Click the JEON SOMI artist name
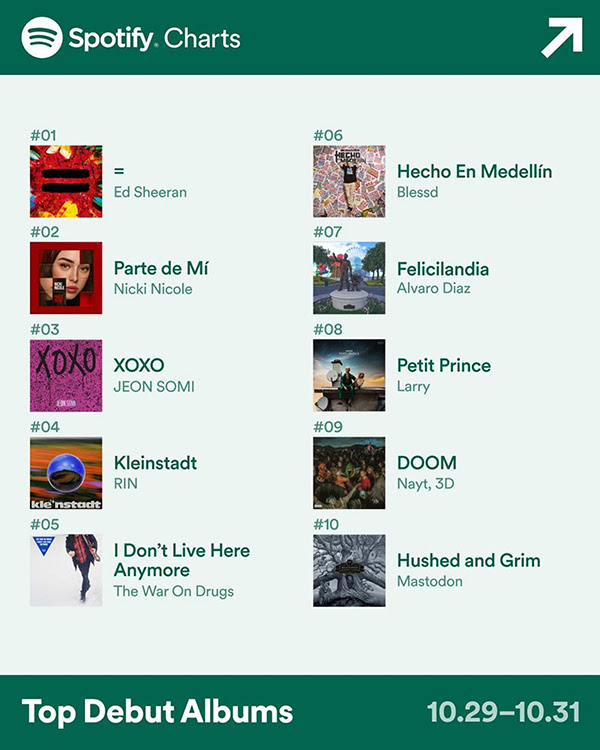This screenshot has height=750, width=600. (x=154, y=386)
